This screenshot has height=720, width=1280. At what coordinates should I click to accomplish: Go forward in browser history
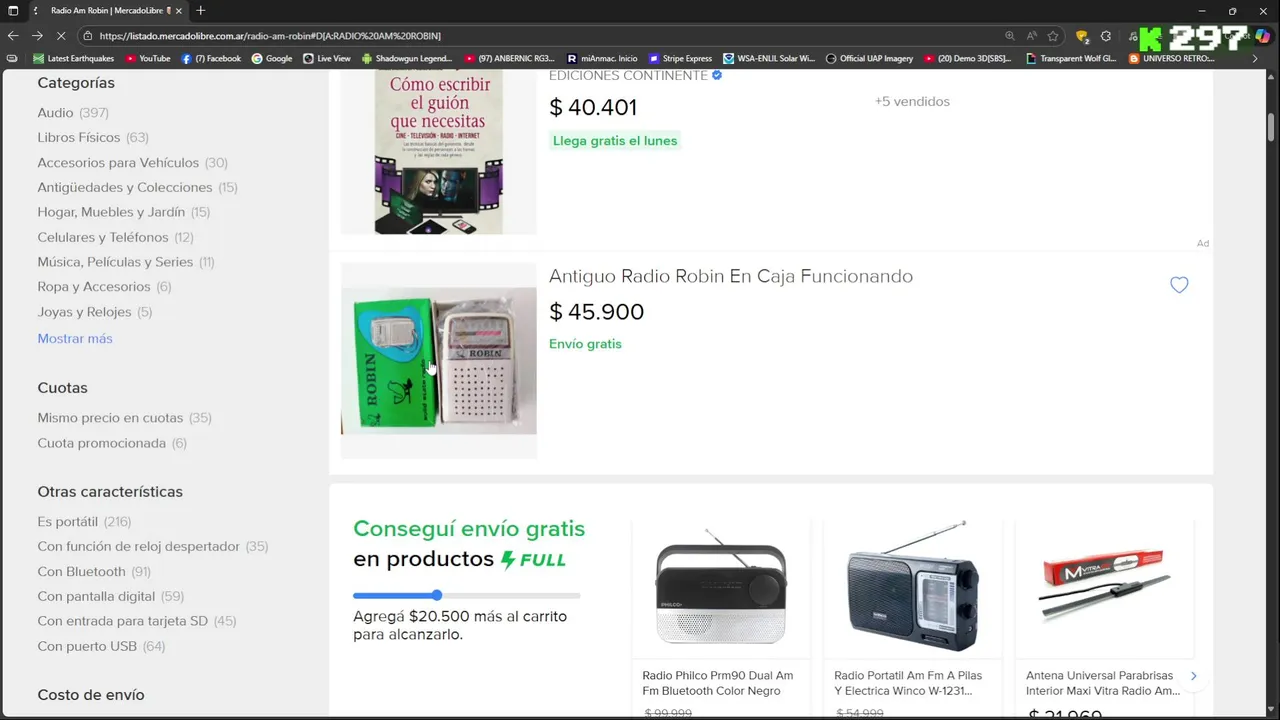(37, 36)
